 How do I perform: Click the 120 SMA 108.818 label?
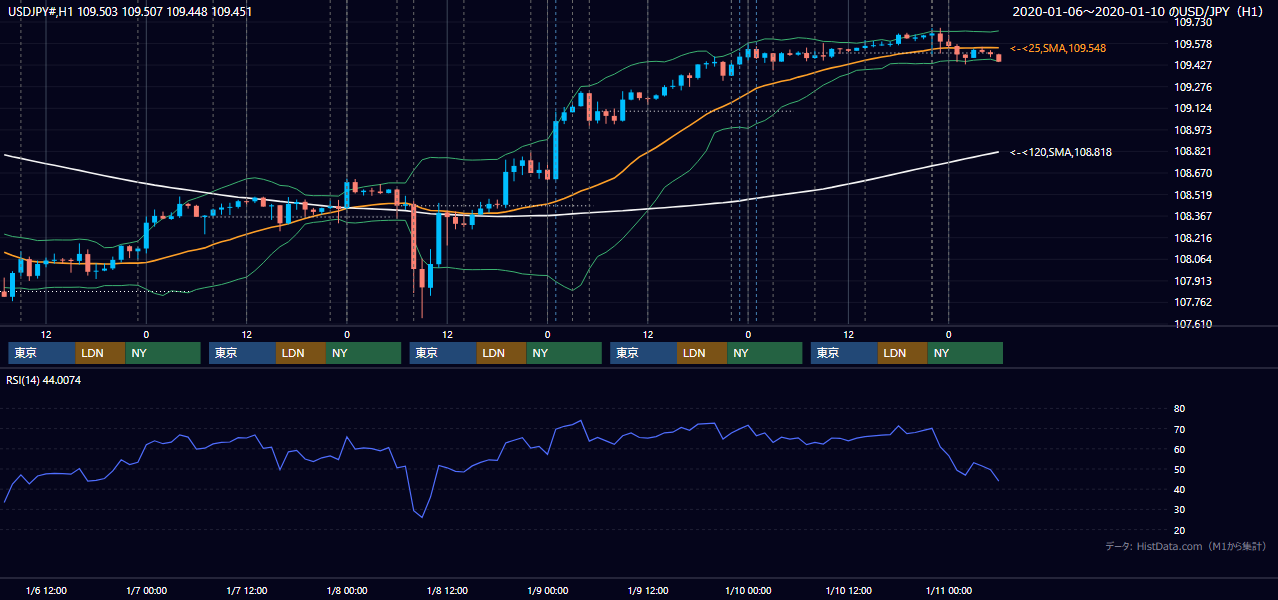pyautogui.click(x=1060, y=152)
